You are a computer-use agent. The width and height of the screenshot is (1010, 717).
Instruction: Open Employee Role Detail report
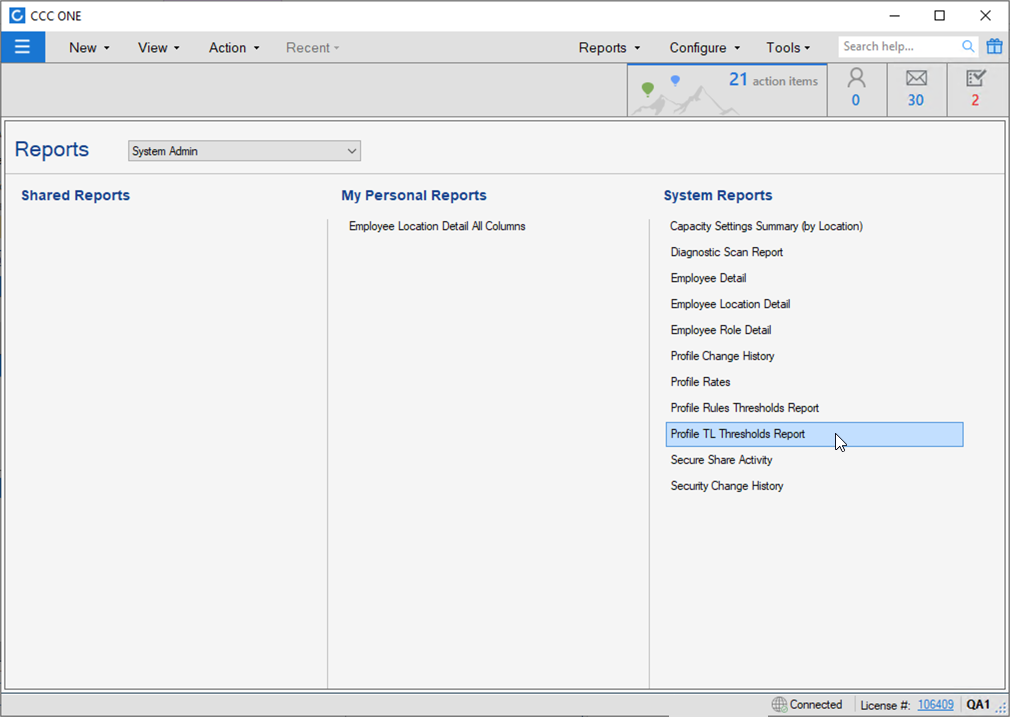click(x=721, y=330)
